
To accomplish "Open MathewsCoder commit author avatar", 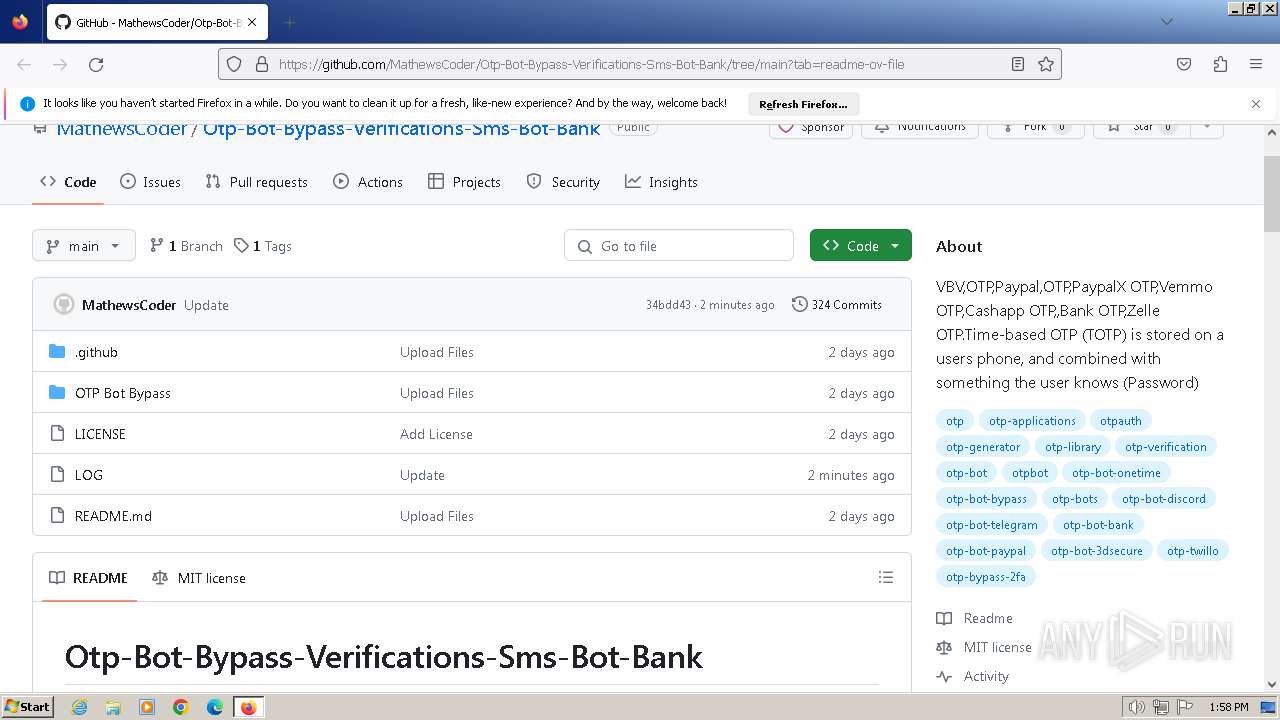I will 64,305.
